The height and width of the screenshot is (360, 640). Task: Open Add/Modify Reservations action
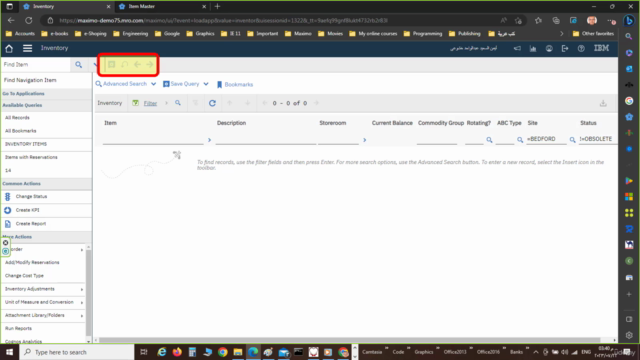(x=32, y=262)
